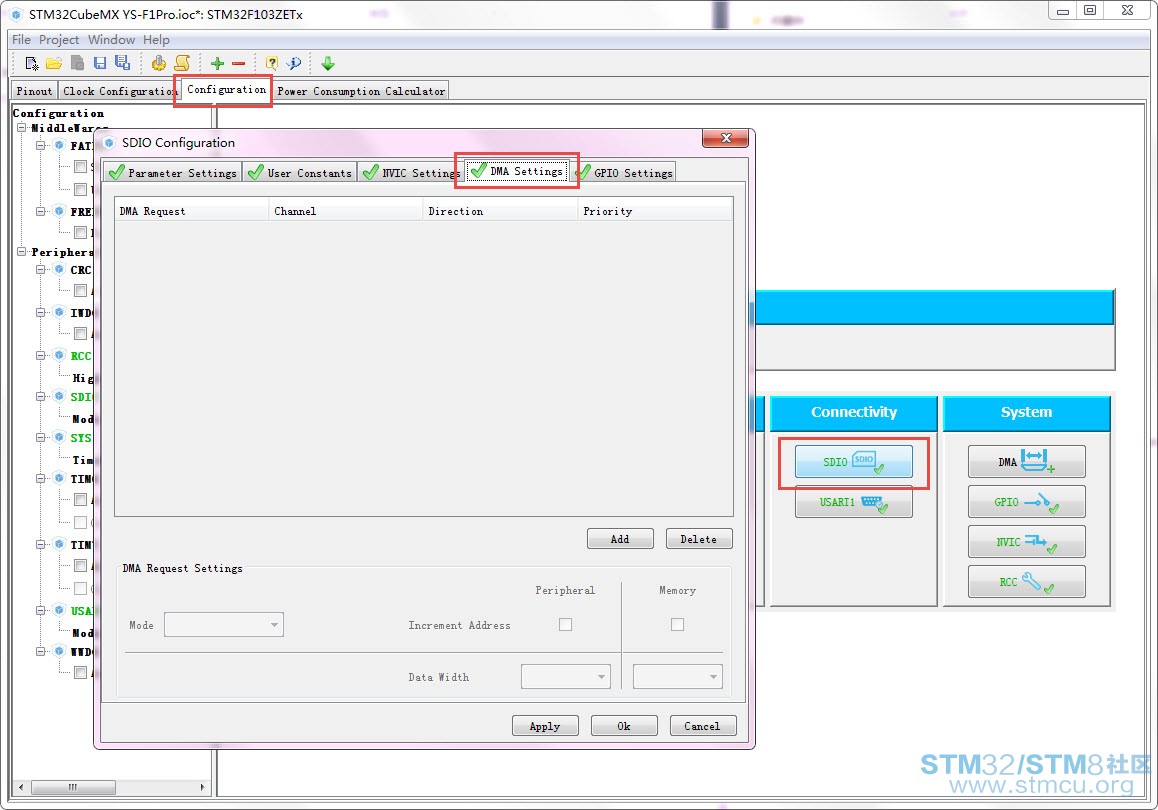Image resolution: width=1158 pixels, height=810 pixels.
Task: Open a project with the folder icon
Action: [54, 64]
